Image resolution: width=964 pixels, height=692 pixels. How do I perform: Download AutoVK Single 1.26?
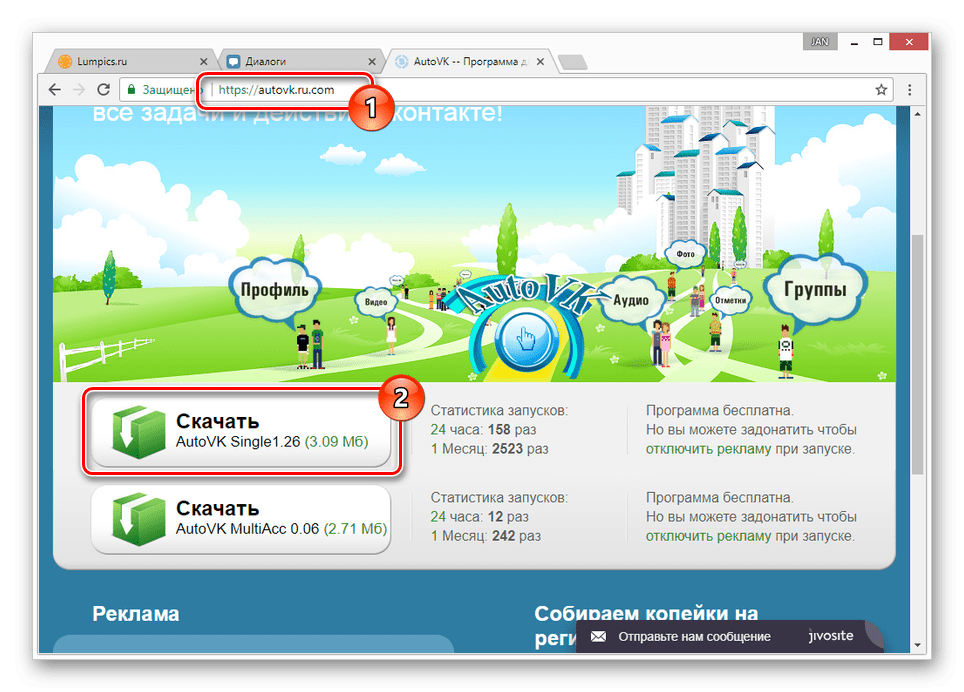pos(241,430)
